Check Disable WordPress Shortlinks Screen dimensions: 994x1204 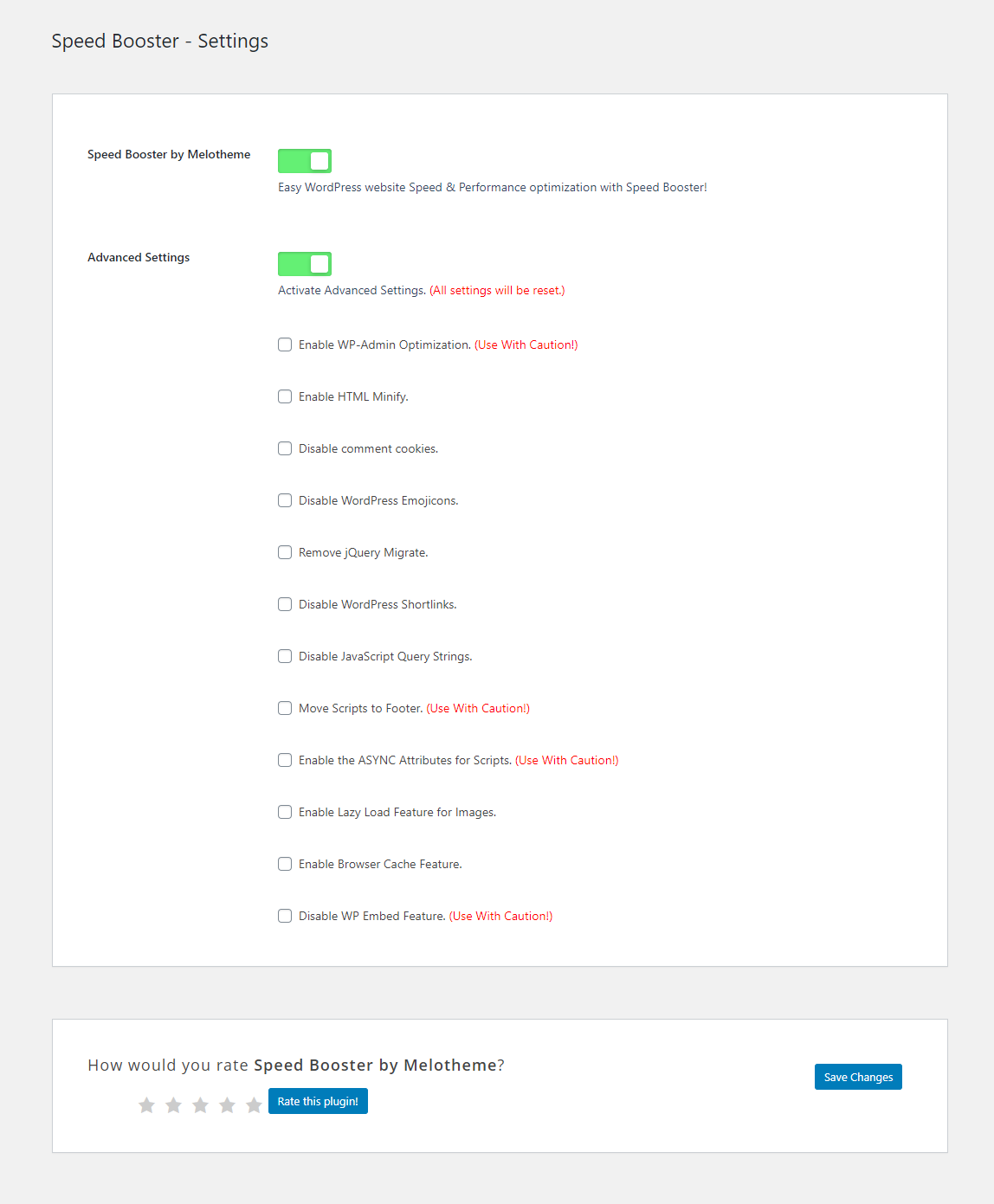285,604
